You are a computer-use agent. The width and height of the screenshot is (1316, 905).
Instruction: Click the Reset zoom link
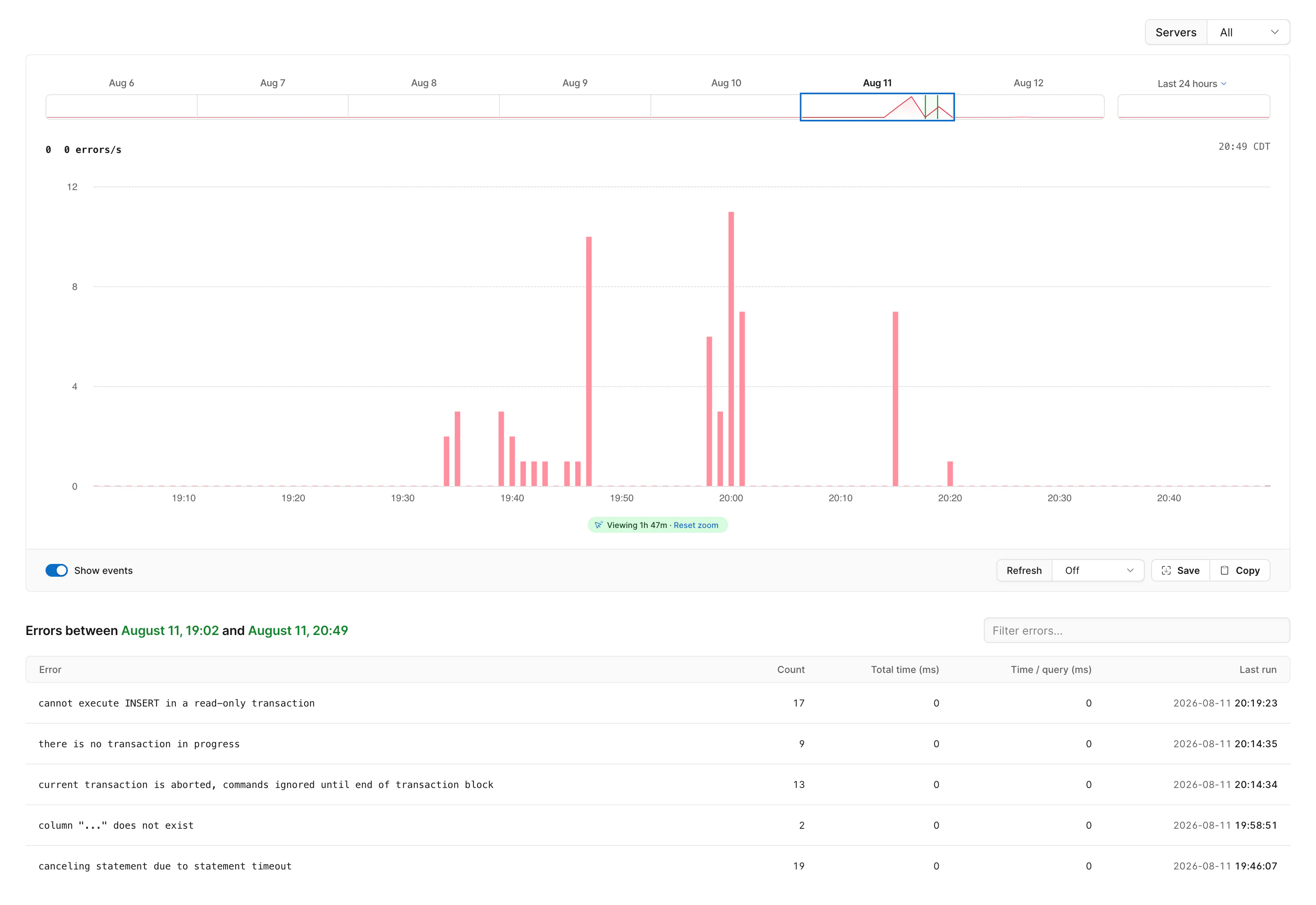click(x=696, y=525)
